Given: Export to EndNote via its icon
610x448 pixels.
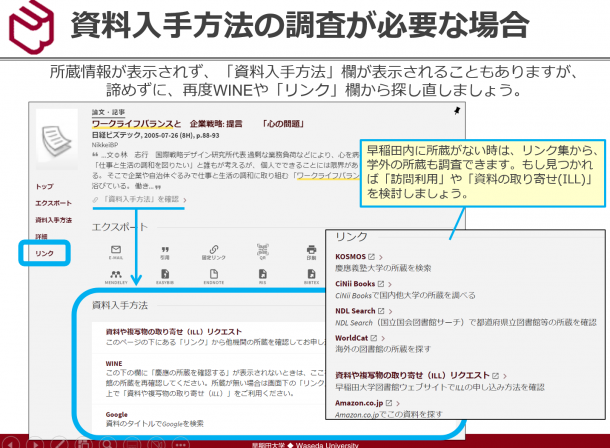Looking at the screenshot, I should pos(214,274).
